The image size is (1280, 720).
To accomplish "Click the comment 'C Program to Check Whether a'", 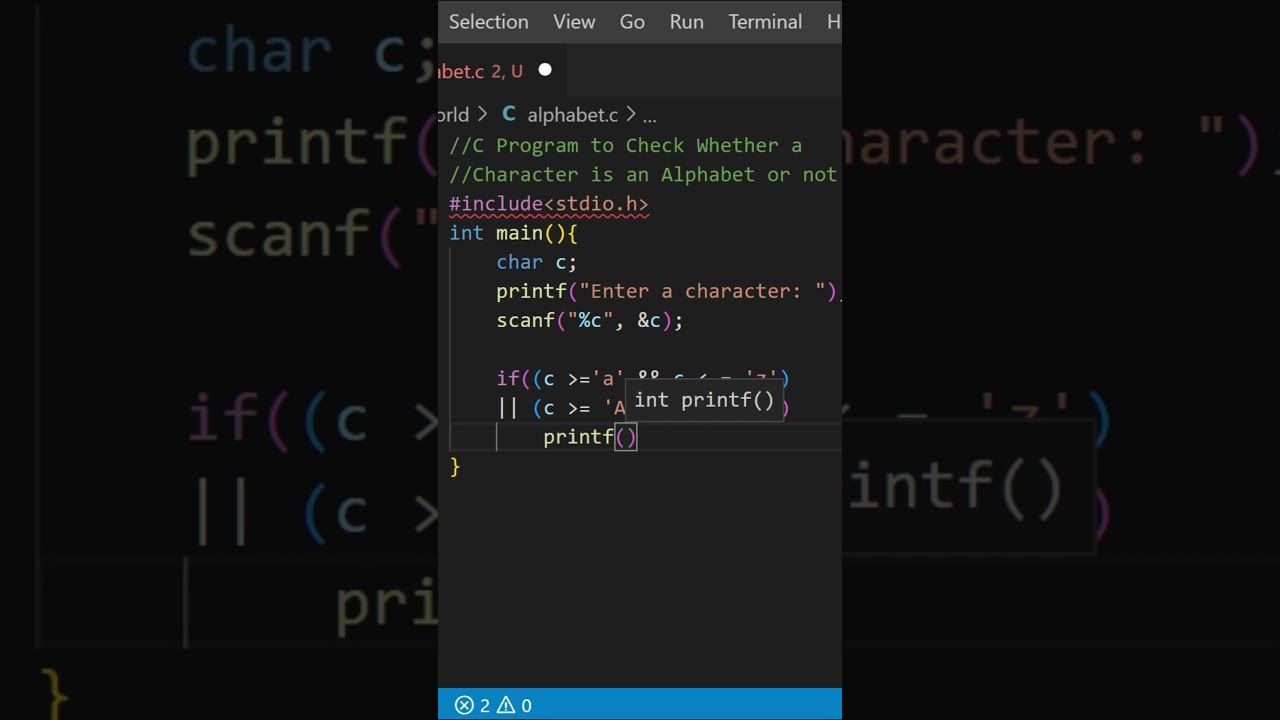I will pyautogui.click(x=626, y=146).
